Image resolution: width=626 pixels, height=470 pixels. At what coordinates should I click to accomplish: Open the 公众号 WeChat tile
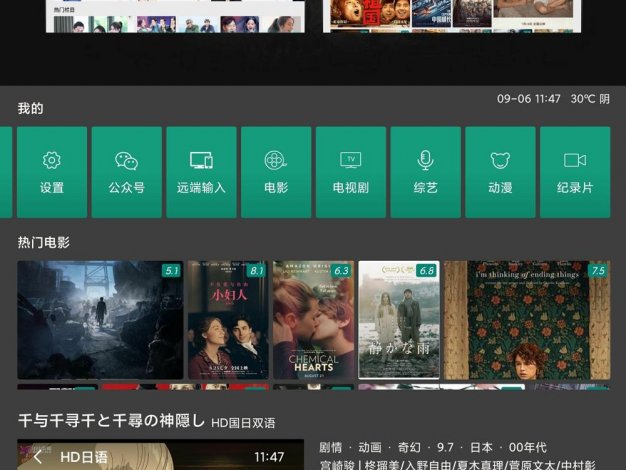pos(127,172)
